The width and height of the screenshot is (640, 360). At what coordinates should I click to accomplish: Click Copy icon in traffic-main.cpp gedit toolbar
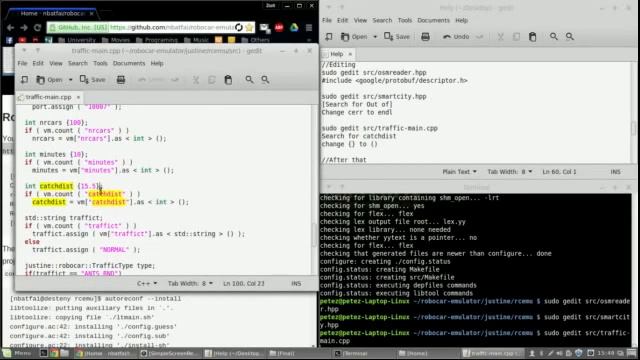[211, 80]
